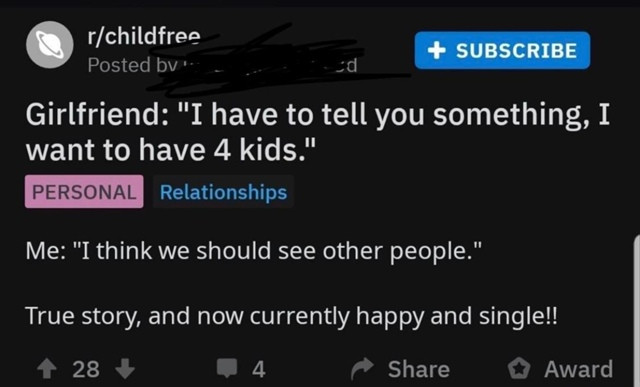This screenshot has height=387, width=640.
Task: Open the r/childfree subreddit link
Action: click(x=144, y=36)
